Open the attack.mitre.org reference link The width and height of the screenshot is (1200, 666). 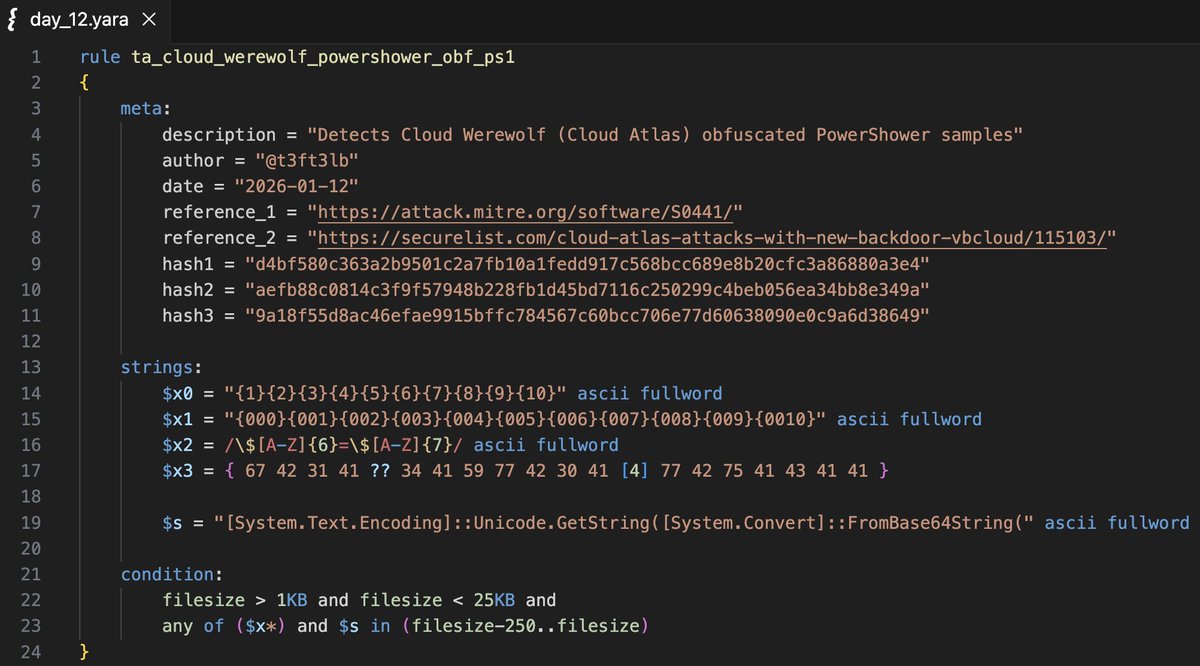coord(526,212)
